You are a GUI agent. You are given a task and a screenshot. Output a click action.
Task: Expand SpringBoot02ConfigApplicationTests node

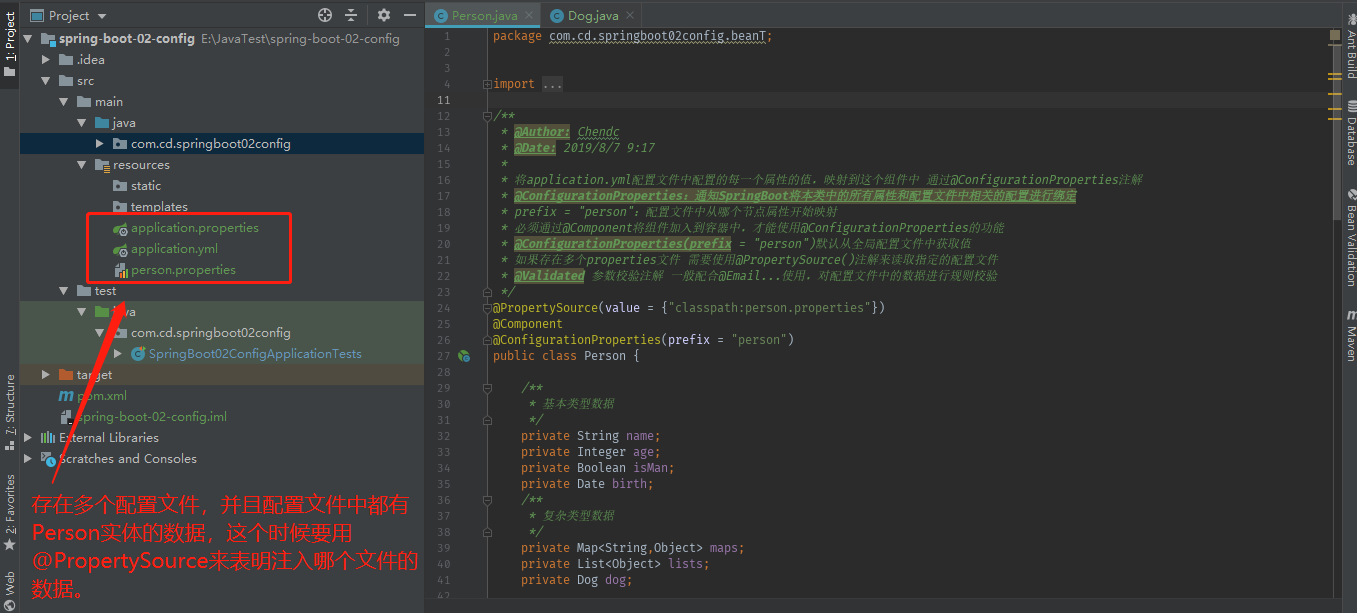(119, 354)
